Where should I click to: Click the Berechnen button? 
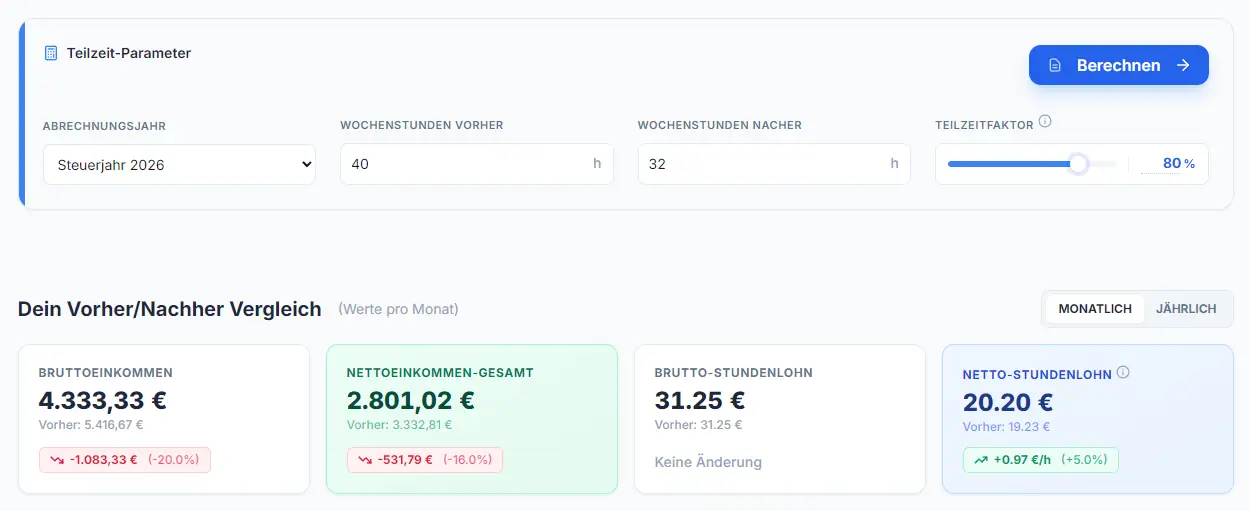pos(1119,65)
